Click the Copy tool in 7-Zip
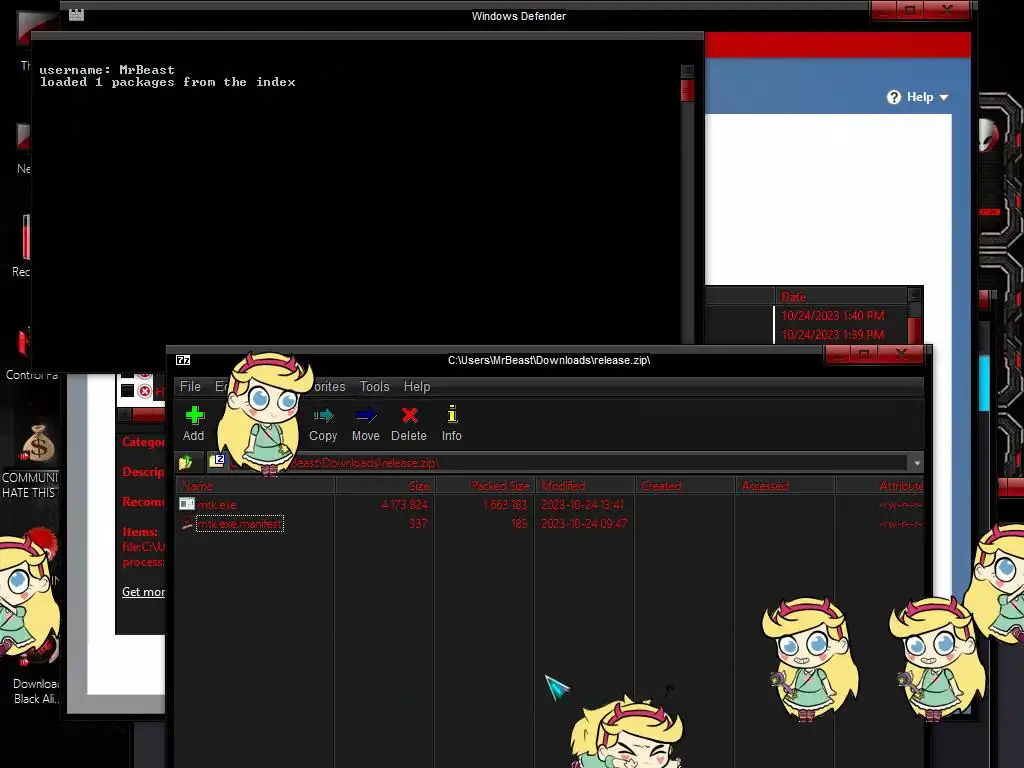 323,423
